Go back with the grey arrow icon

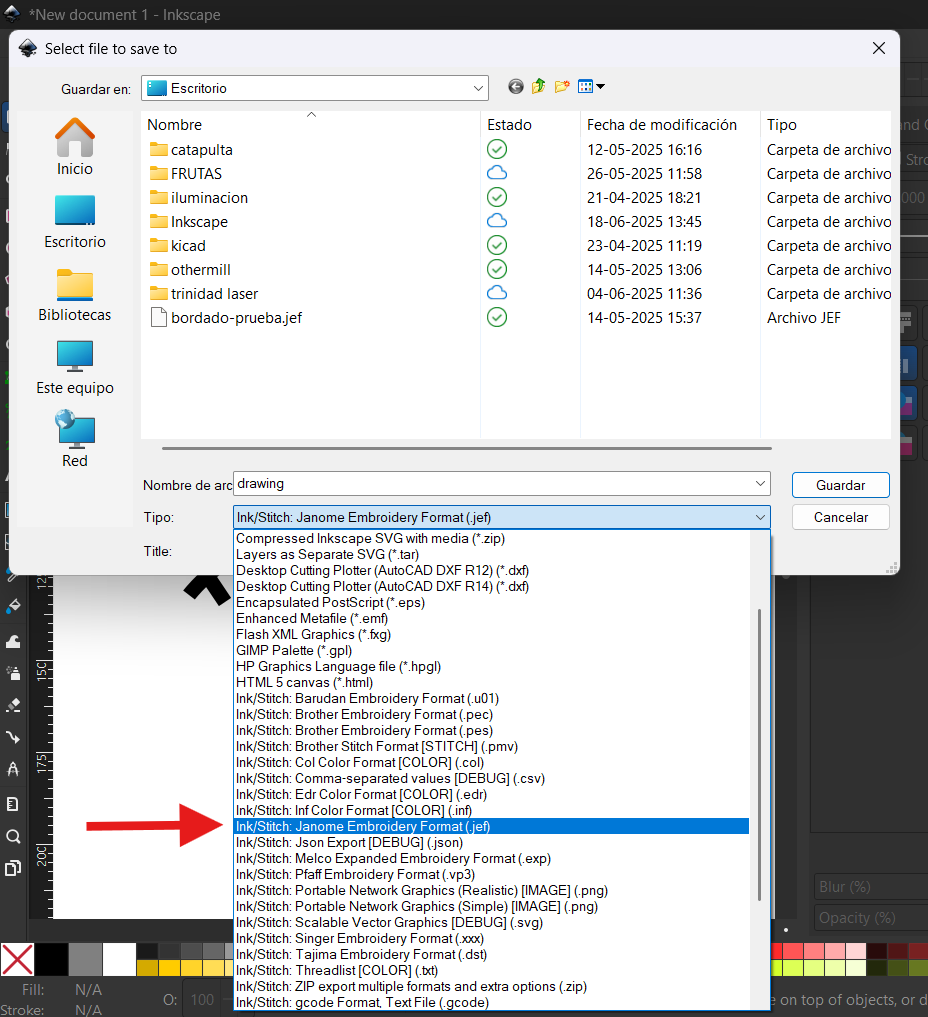[x=516, y=86]
